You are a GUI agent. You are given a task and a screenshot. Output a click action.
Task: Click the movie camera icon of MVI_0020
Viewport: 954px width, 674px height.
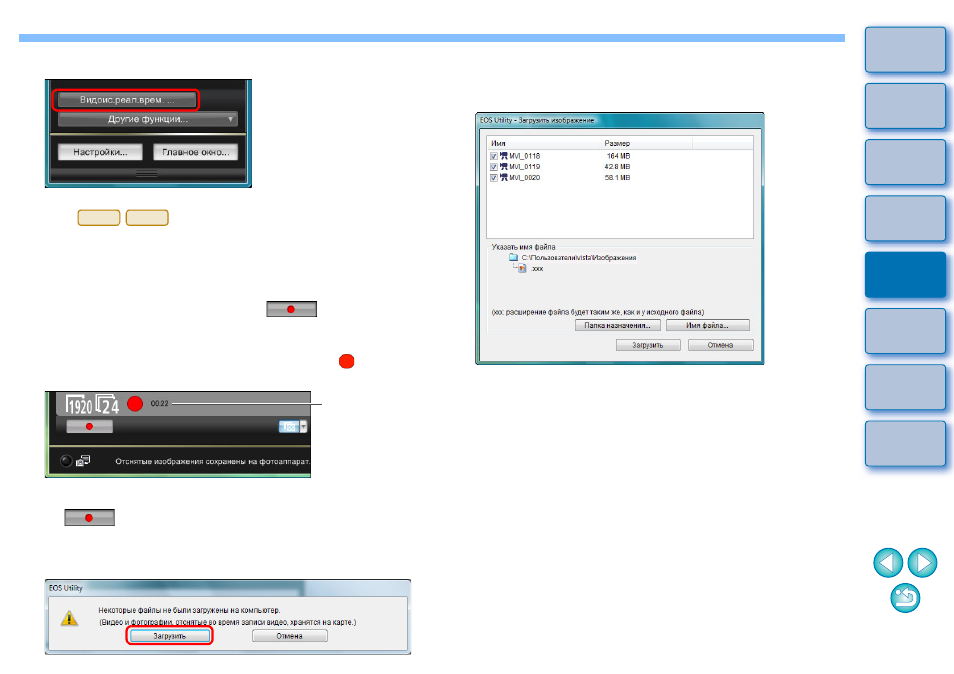coord(503,178)
